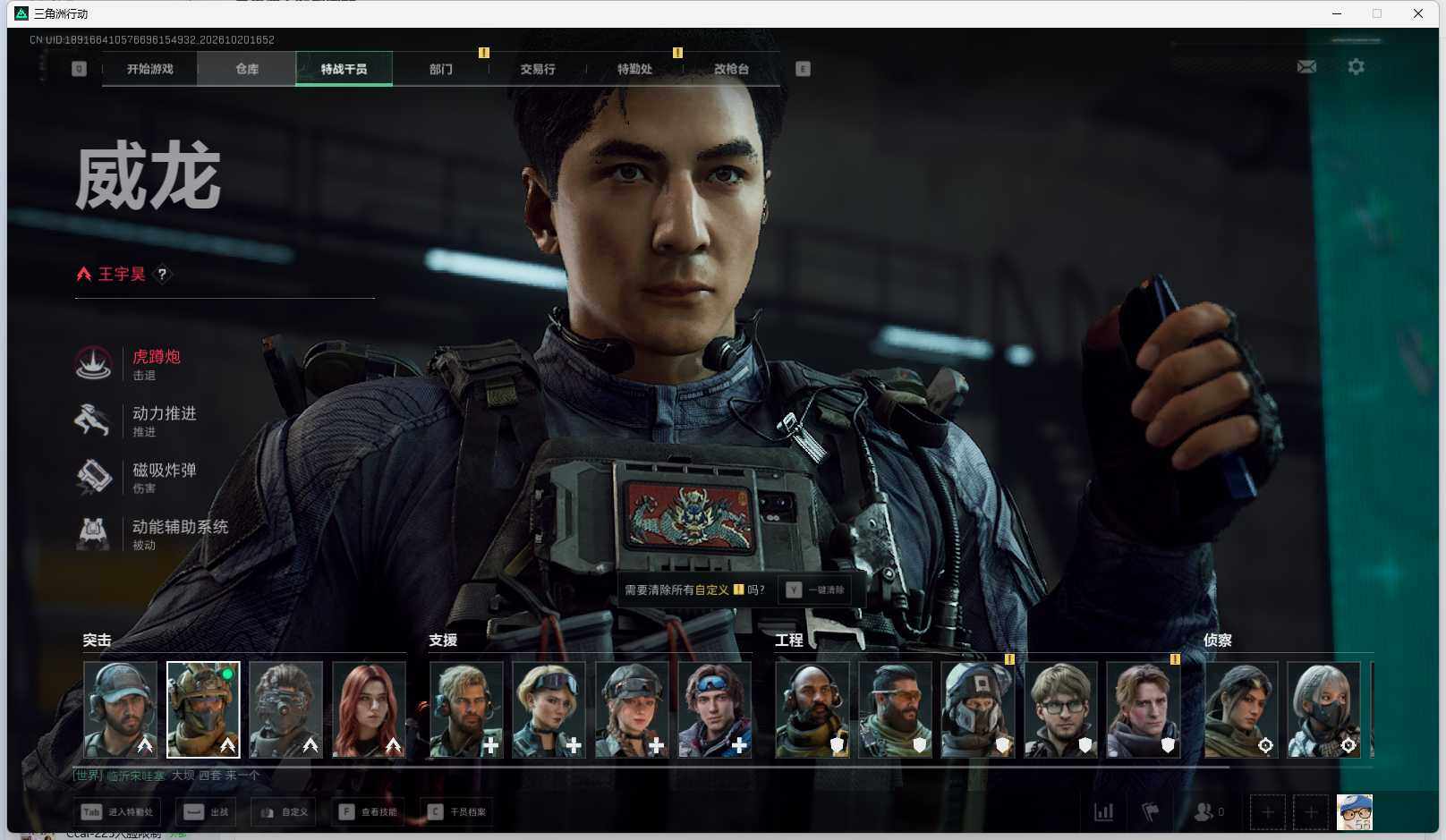Open the 交易行 tab

point(538,69)
